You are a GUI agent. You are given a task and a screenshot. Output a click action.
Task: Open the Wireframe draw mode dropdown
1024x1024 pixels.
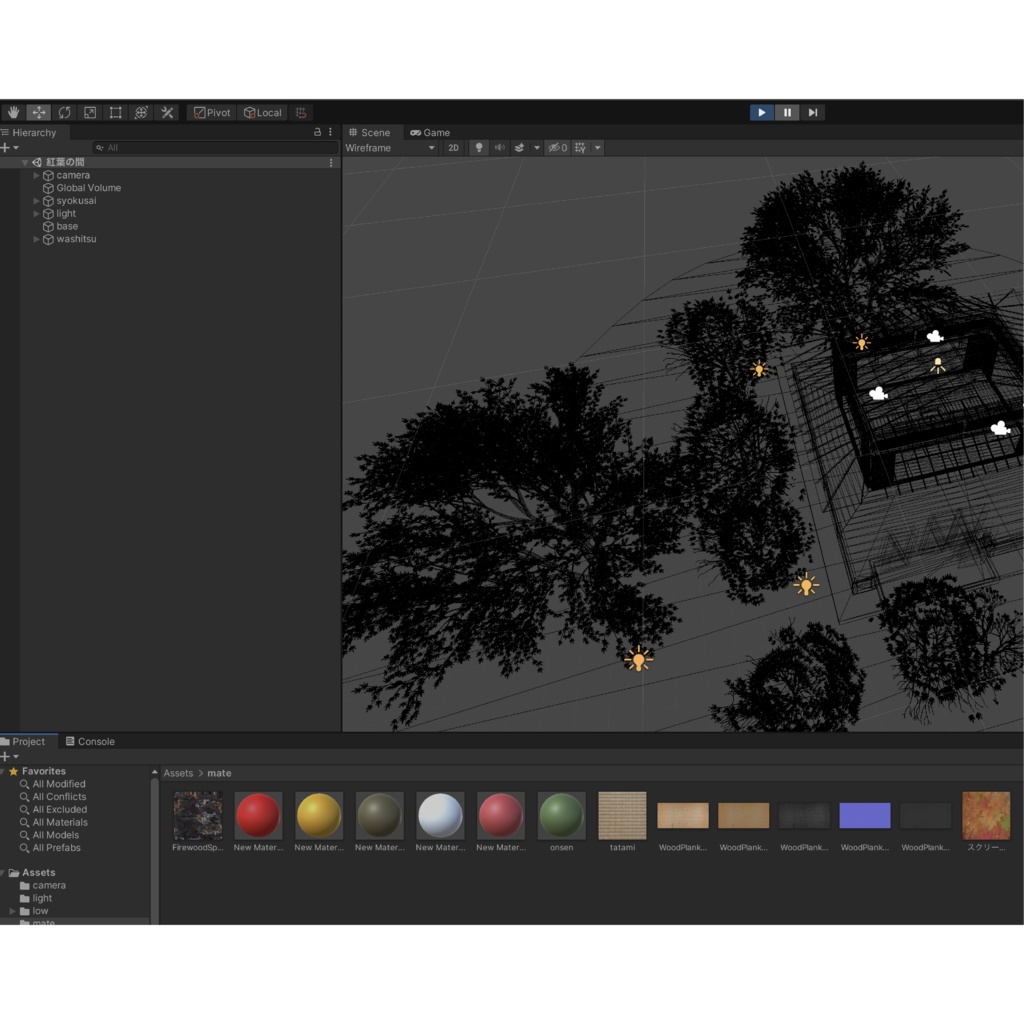point(390,148)
